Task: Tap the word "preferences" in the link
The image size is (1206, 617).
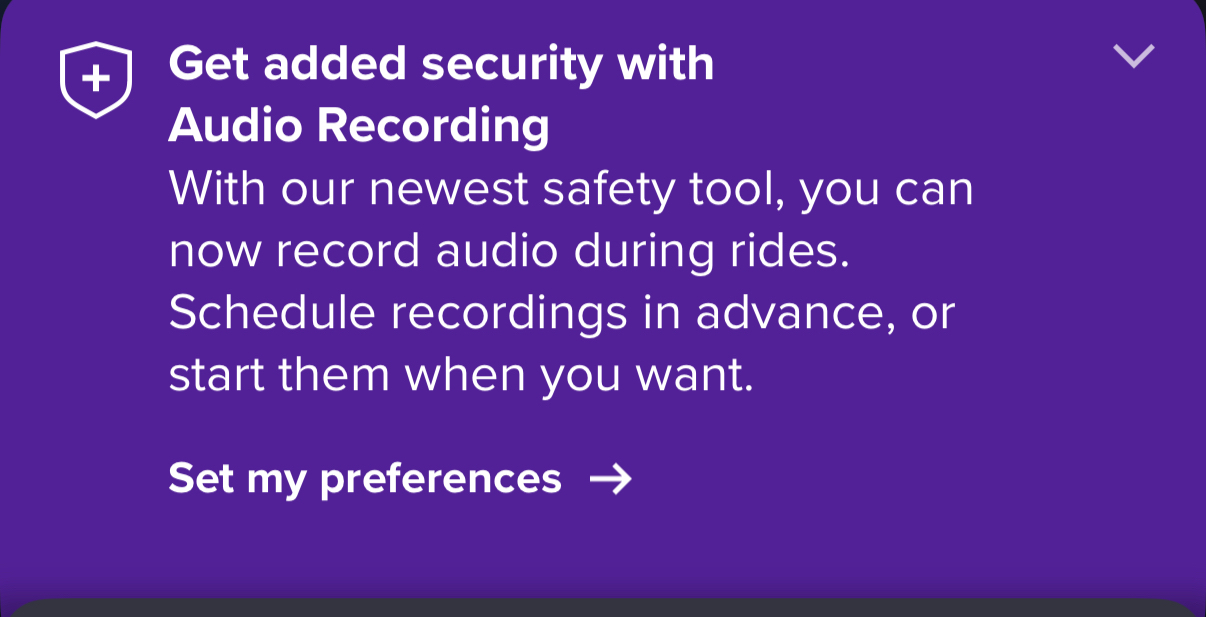Action: point(441,480)
